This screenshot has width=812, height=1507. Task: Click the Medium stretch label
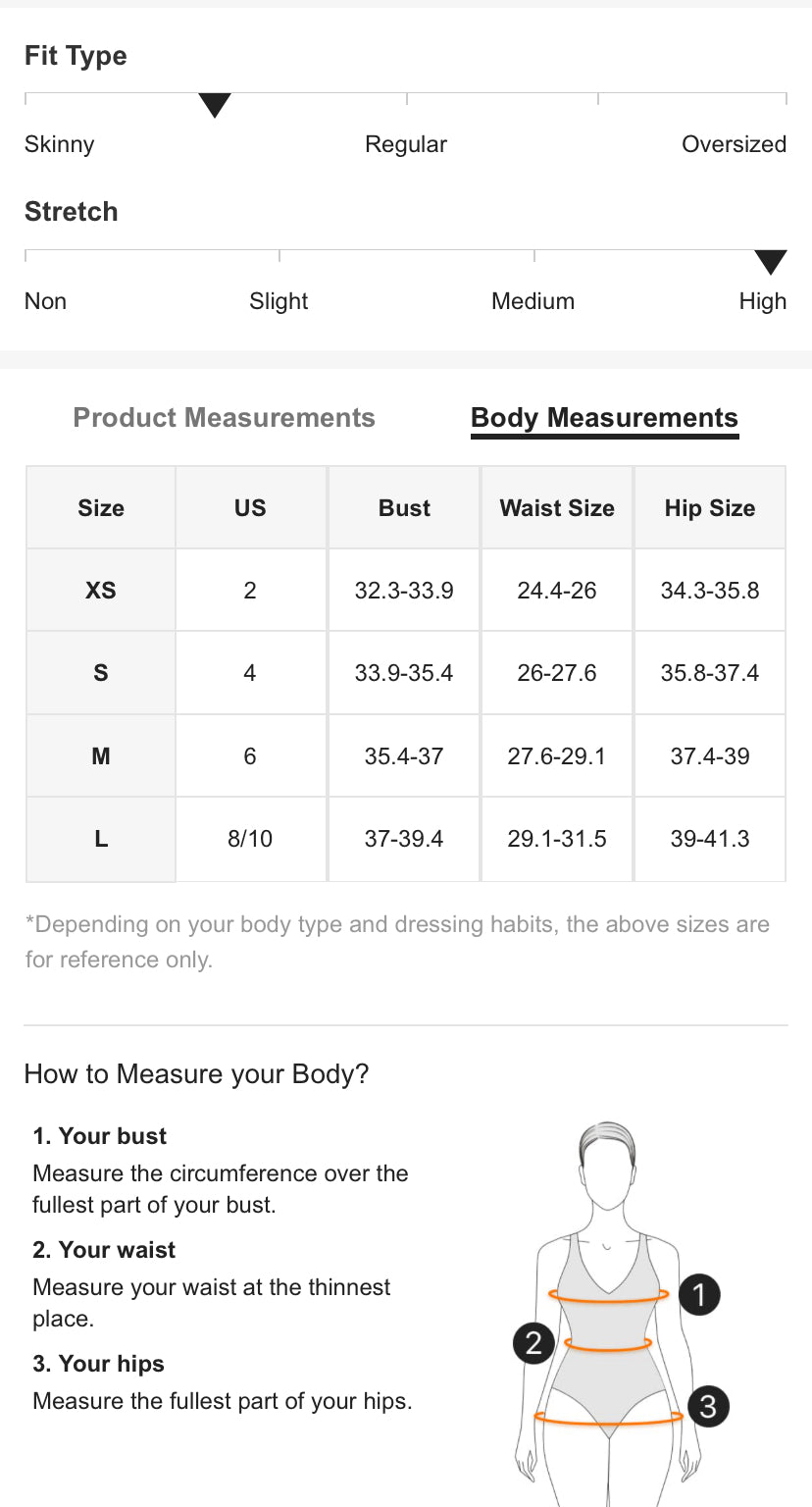point(533,301)
